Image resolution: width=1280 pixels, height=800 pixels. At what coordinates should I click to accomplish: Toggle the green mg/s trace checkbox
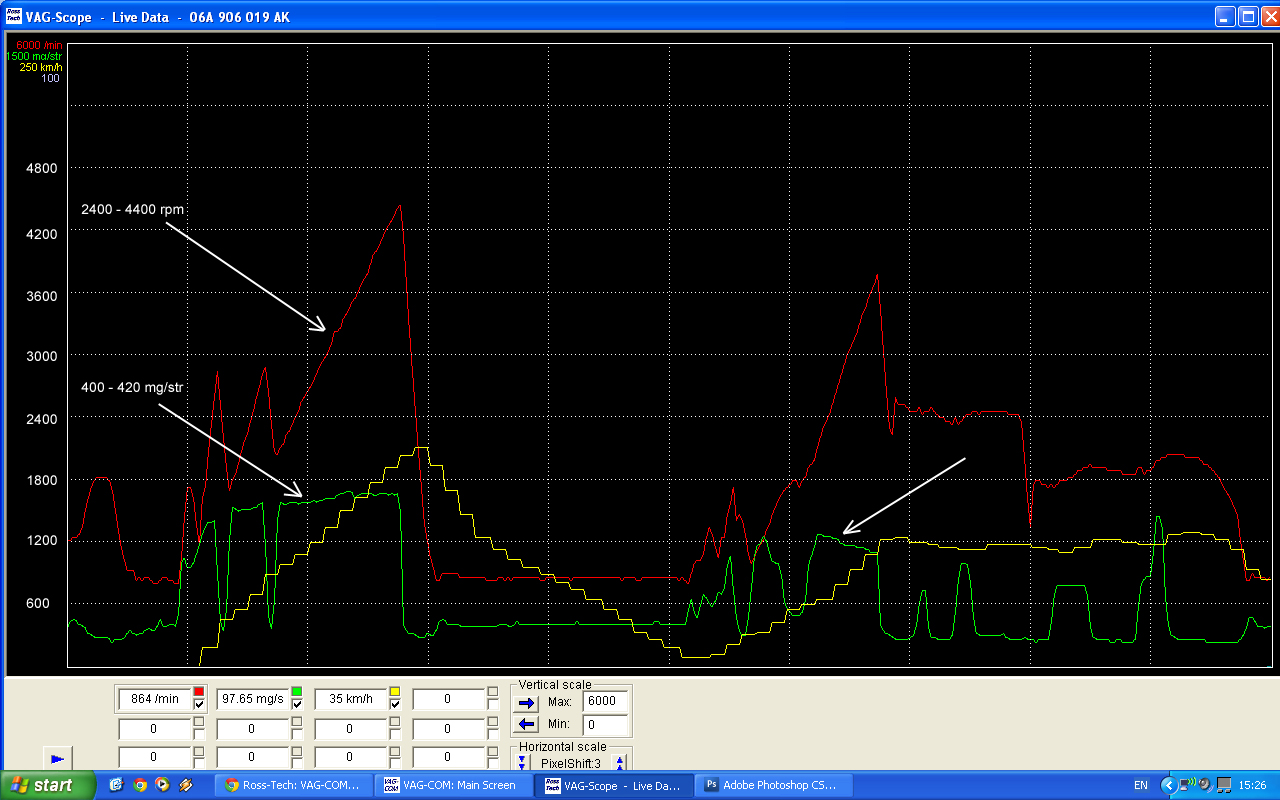click(x=297, y=706)
